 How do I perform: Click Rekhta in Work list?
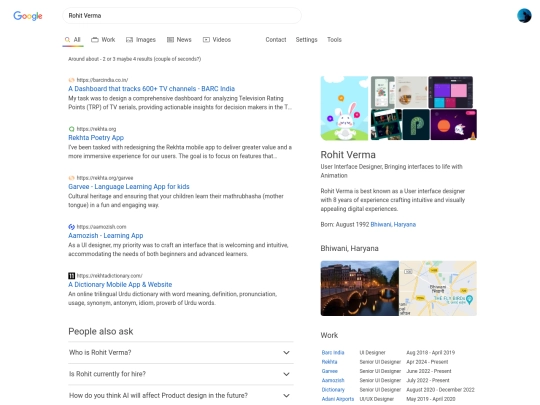coord(329,362)
